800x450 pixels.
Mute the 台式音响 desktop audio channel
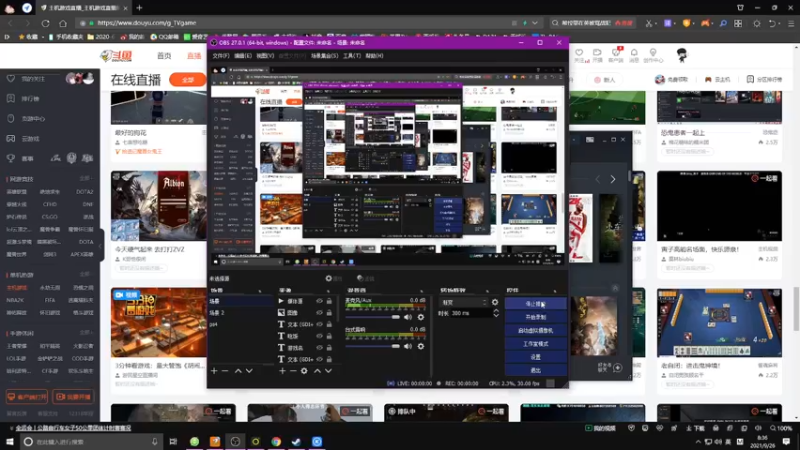(x=408, y=346)
